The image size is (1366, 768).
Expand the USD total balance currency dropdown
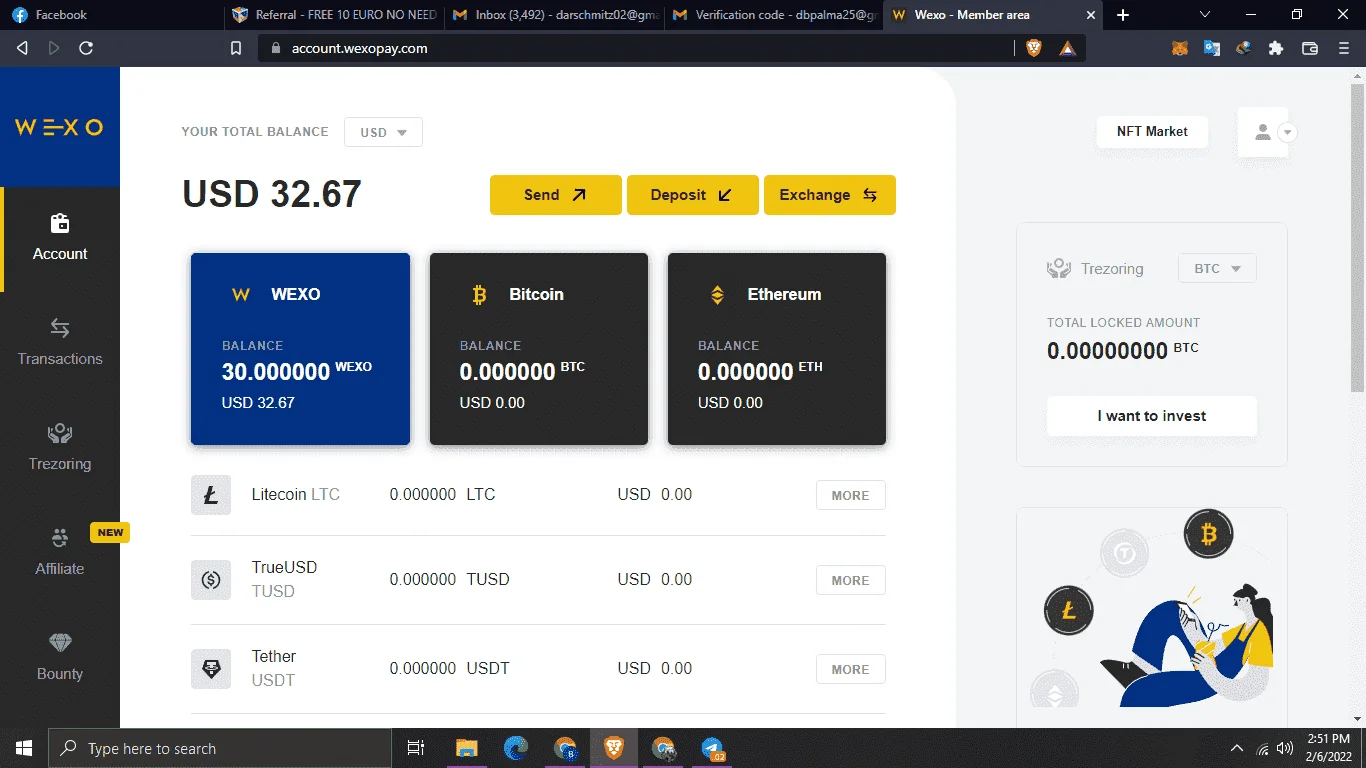click(x=383, y=132)
